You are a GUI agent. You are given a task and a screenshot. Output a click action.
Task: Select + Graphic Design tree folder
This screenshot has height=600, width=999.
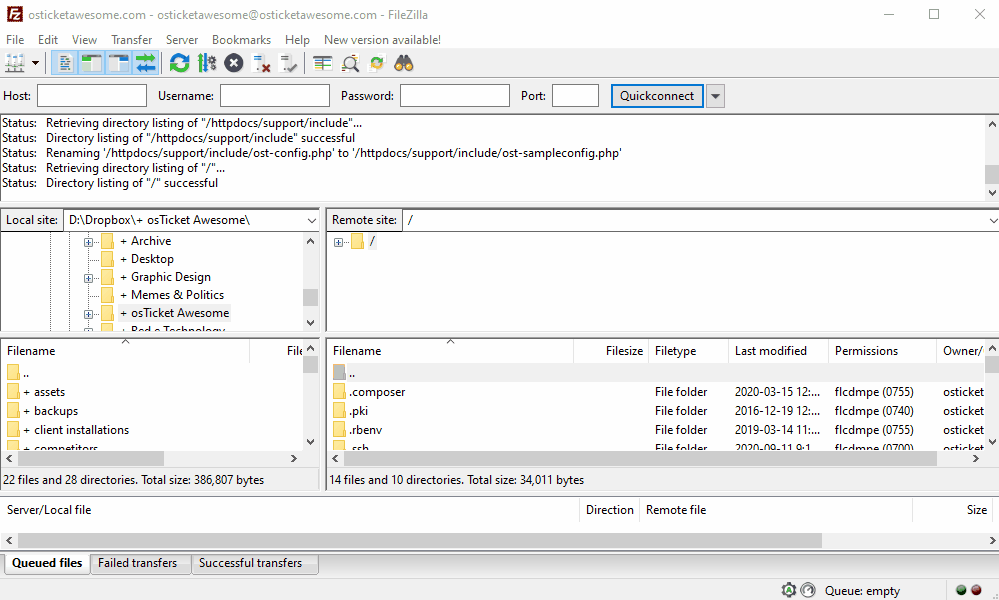coord(165,277)
